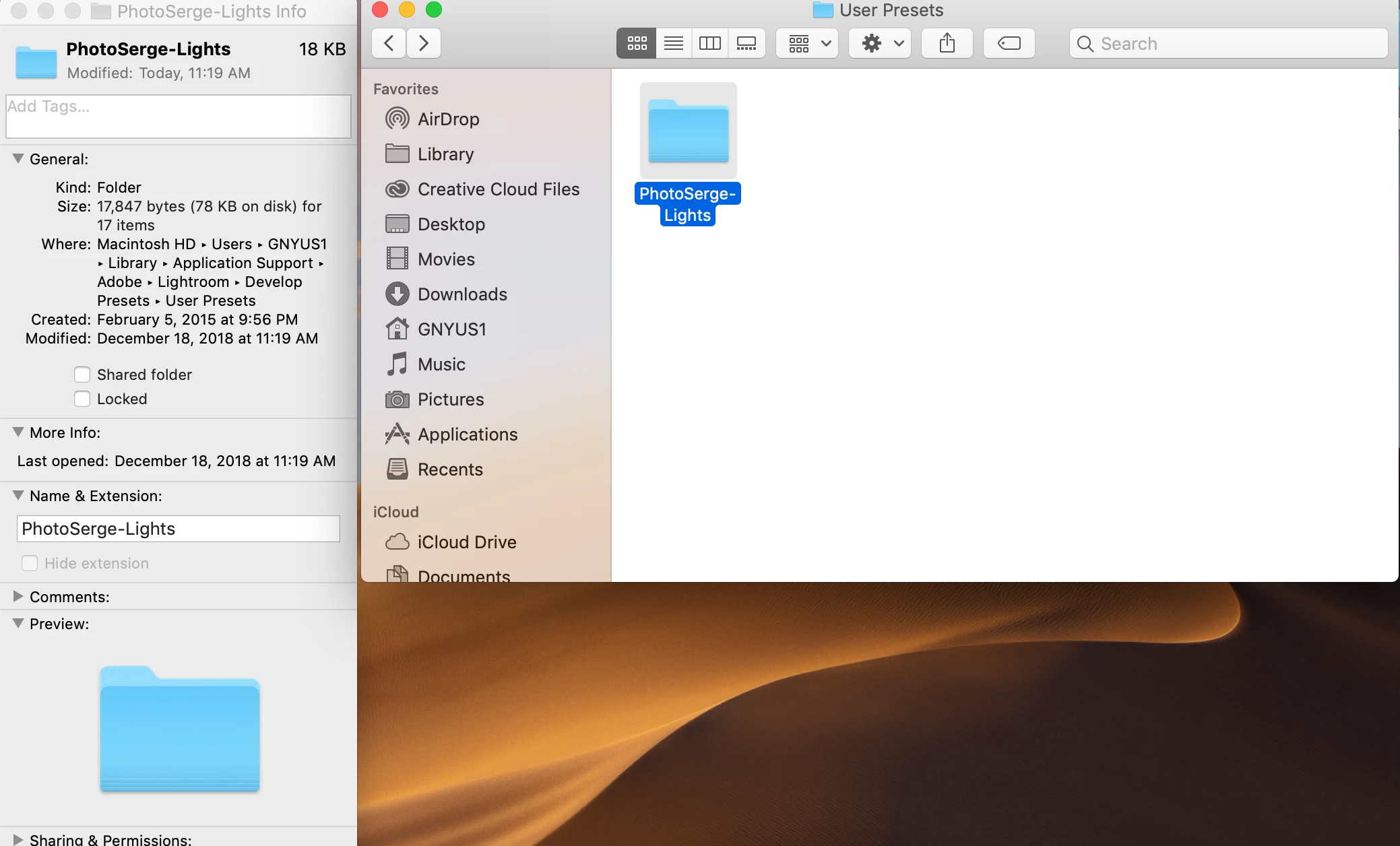Go back with the left arrow button
The width and height of the screenshot is (1400, 846).
click(x=389, y=44)
